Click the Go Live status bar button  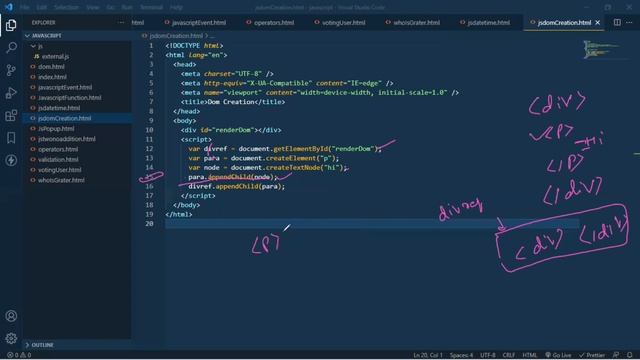558,355
